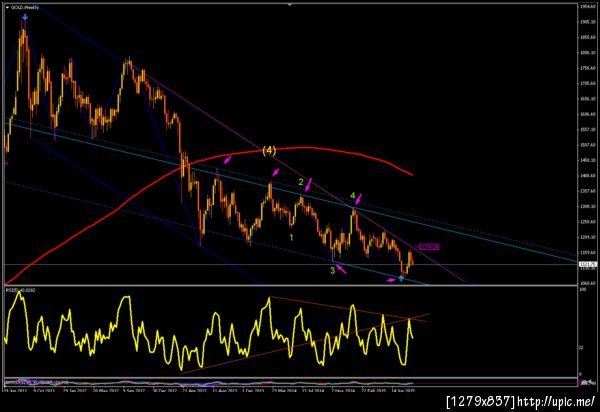Click the RSI 100 level label
The height and width of the screenshot is (412, 600).
(582, 290)
